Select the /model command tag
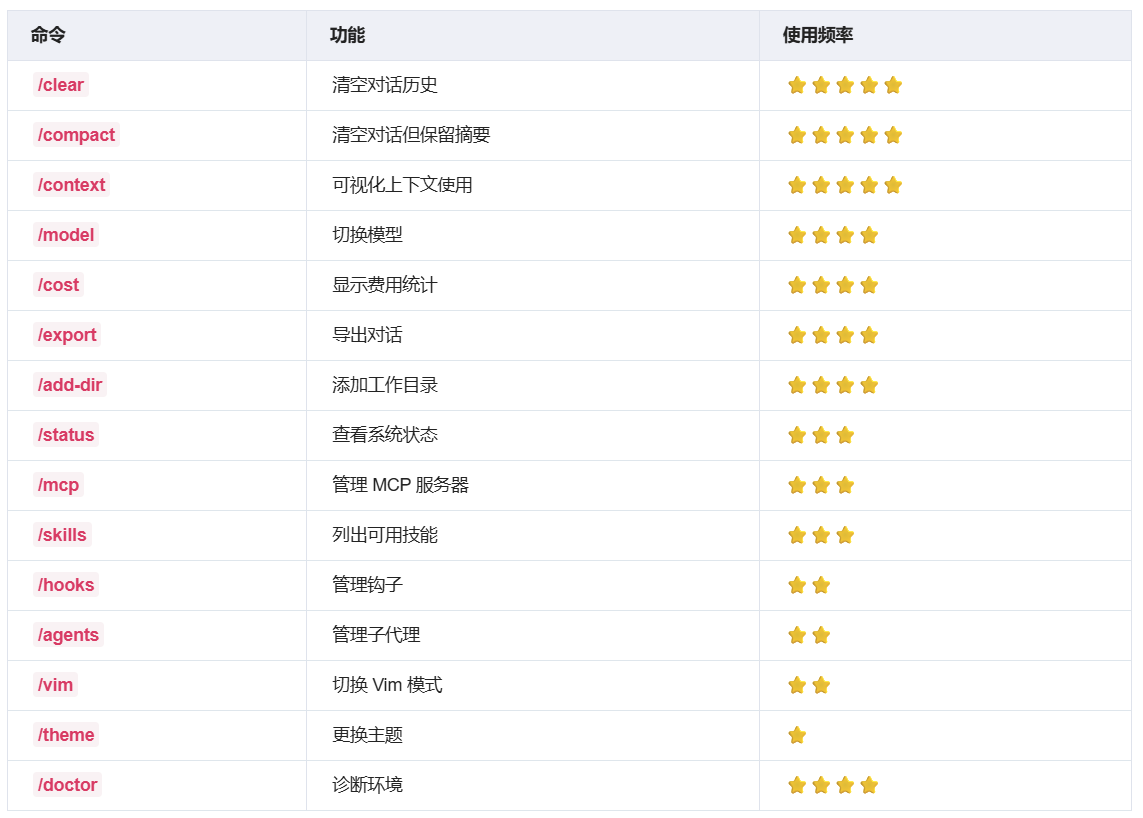The height and width of the screenshot is (818, 1143). click(66, 235)
